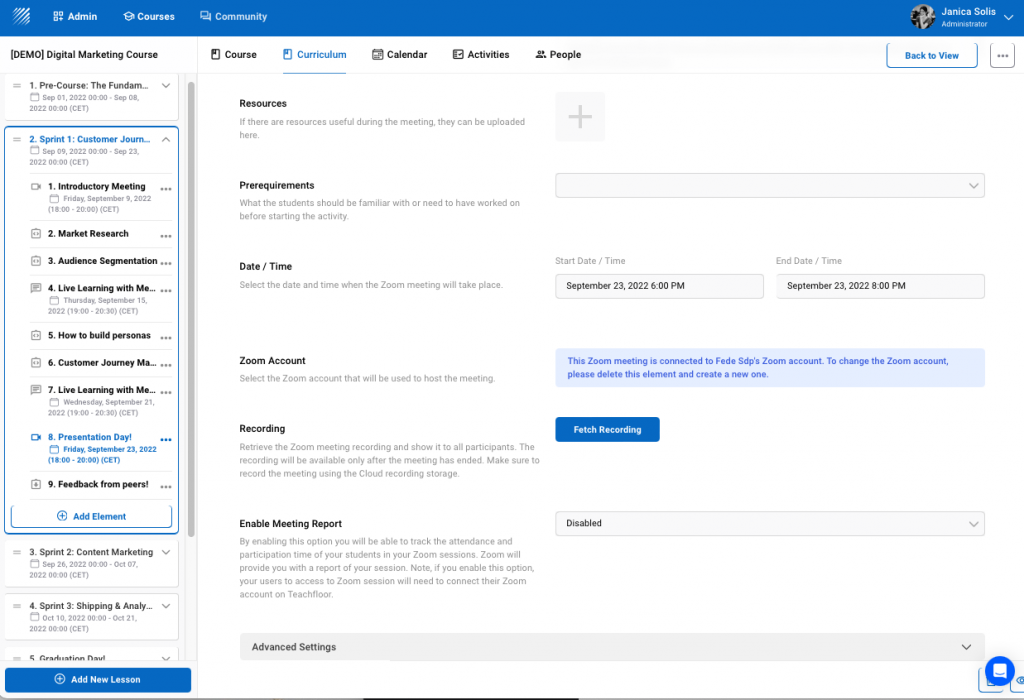Viewport: 1024px width, 700px height.
Task: Click the Add New Lesson button
Action: coord(98,680)
